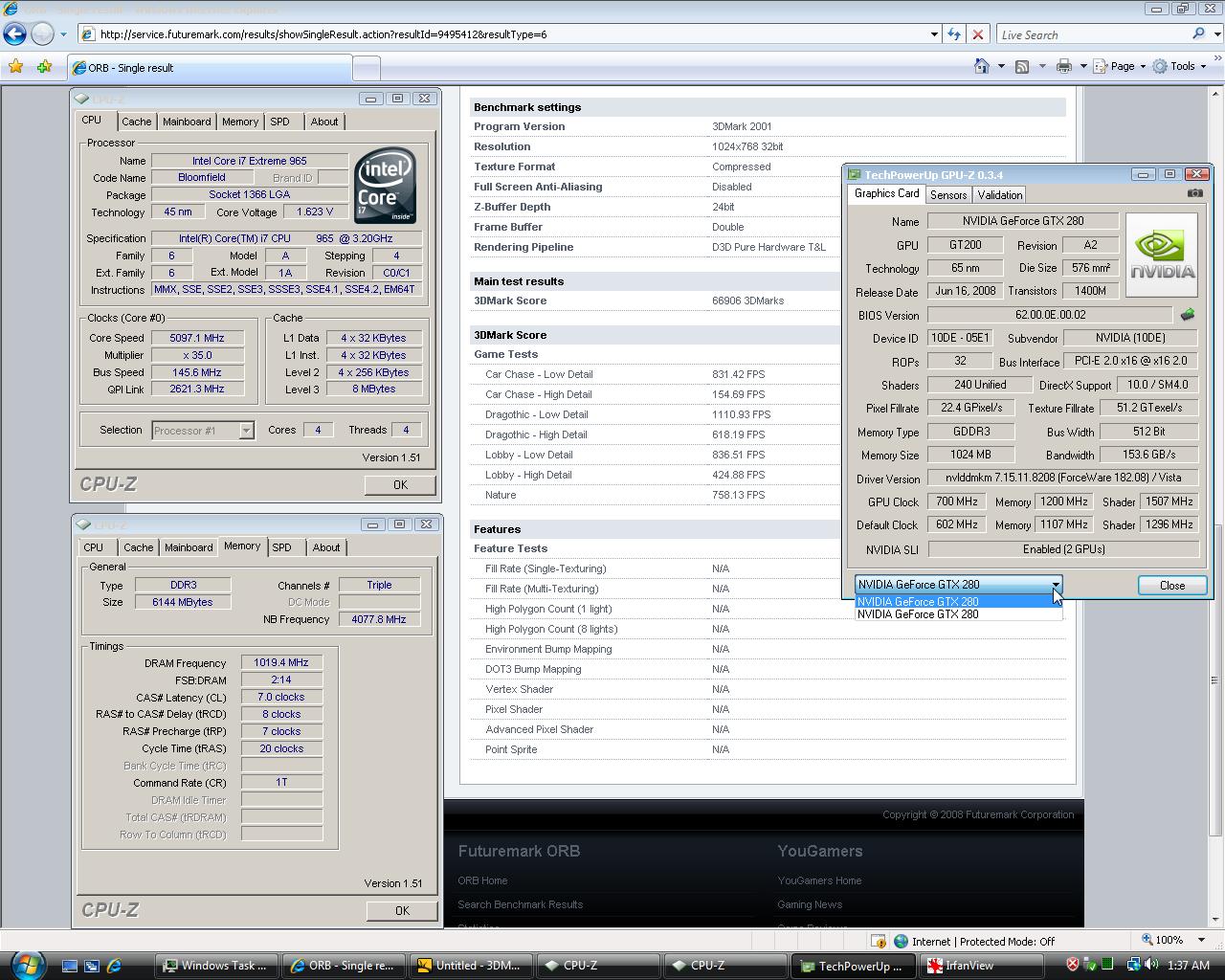Go back with the browser Back arrow
Viewport: 1225px width, 980px height.
pyautogui.click(x=14, y=34)
